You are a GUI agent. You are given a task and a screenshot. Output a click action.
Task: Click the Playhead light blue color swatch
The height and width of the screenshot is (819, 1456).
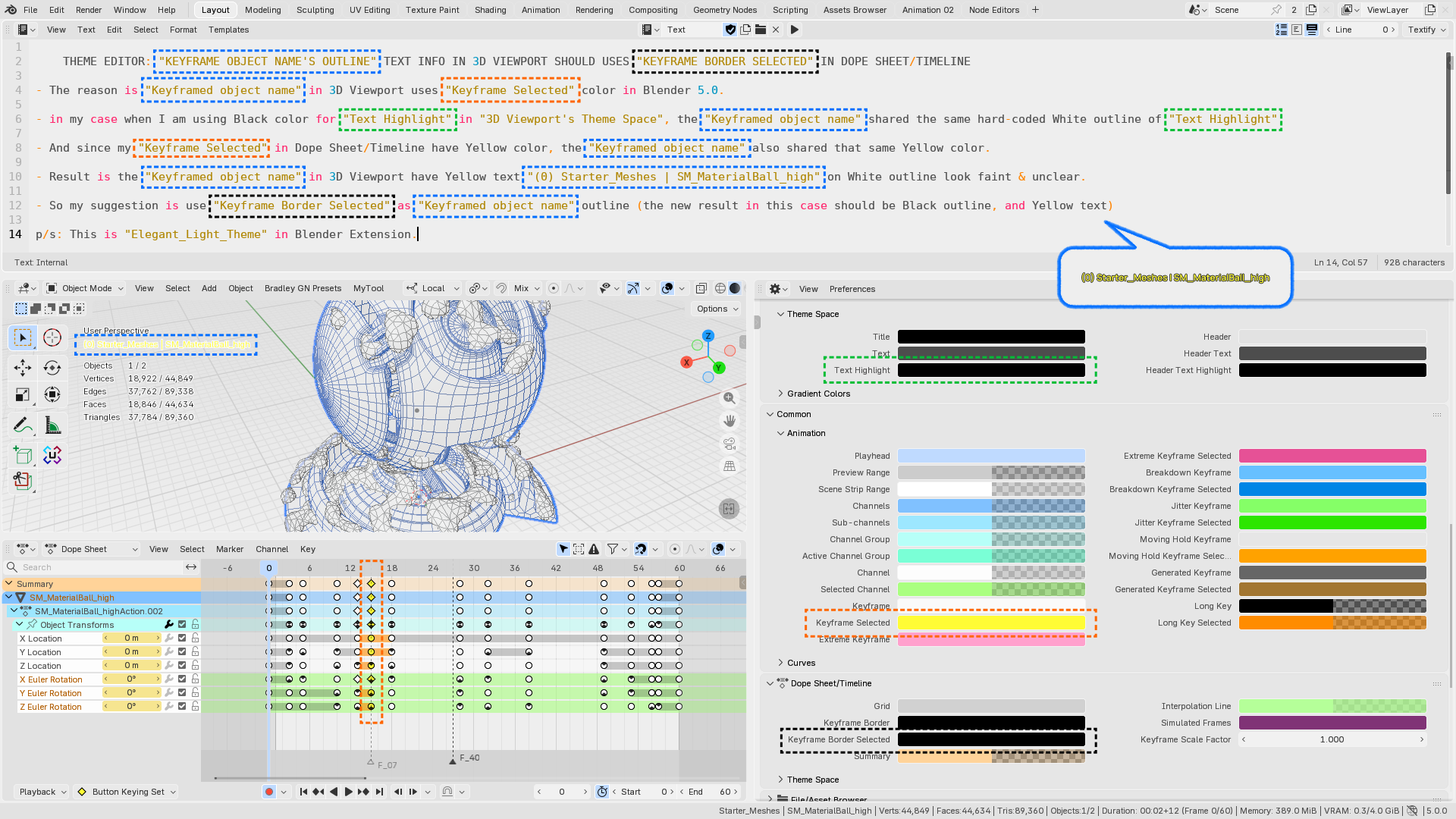(x=991, y=456)
